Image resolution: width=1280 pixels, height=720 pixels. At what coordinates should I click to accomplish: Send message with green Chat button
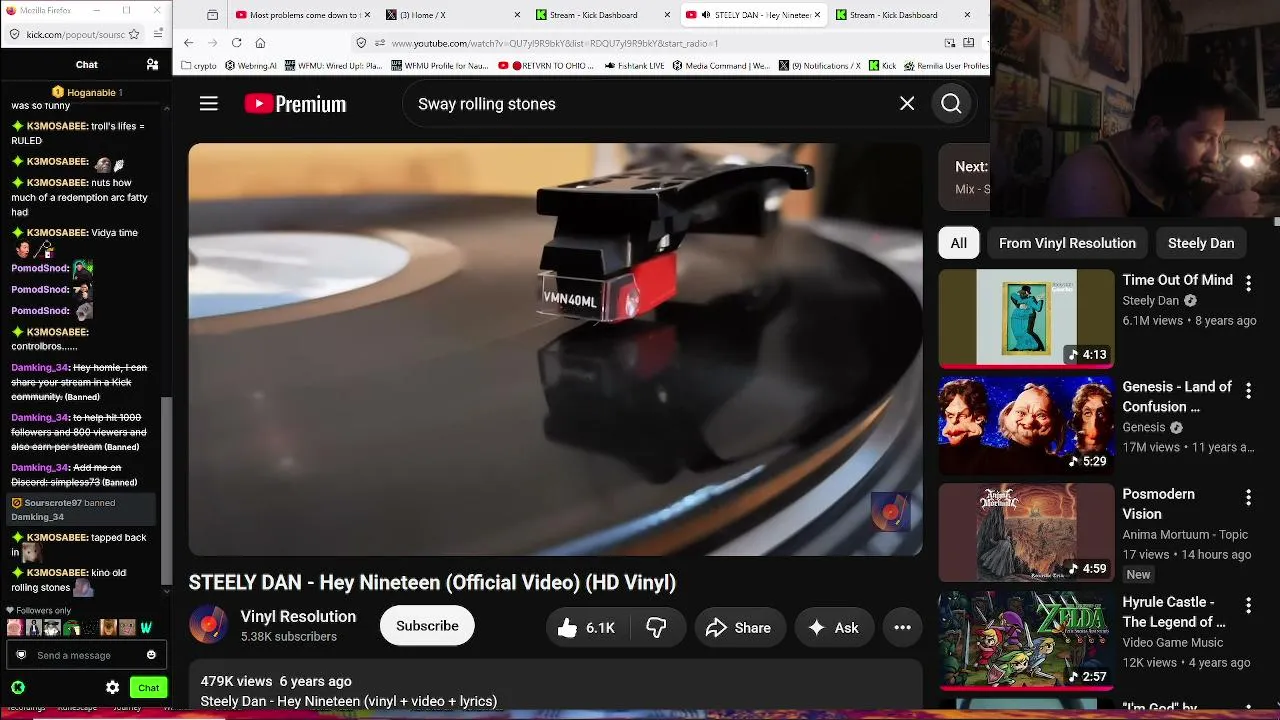click(x=148, y=688)
